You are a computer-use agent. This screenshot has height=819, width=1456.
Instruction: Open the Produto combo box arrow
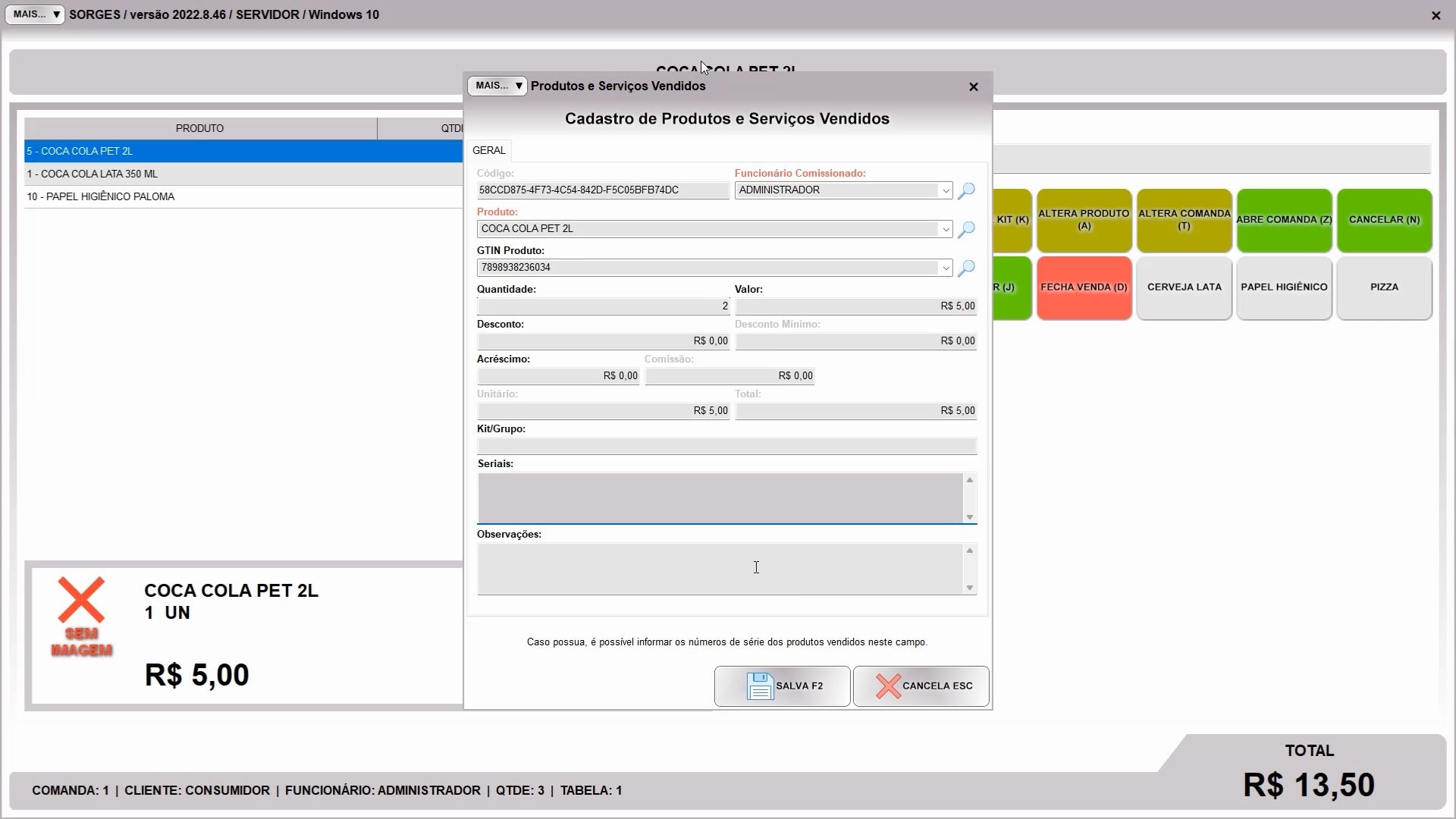(x=946, y=230)
